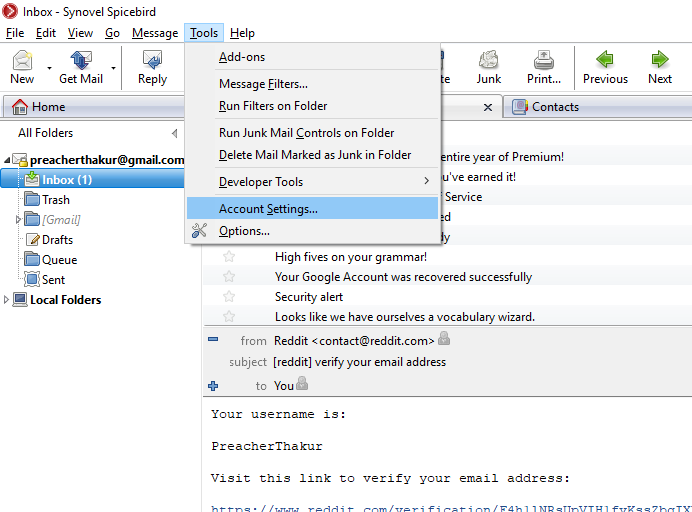Open the File menu
Screen dimensions: 692x512
(x=15, y=33)
